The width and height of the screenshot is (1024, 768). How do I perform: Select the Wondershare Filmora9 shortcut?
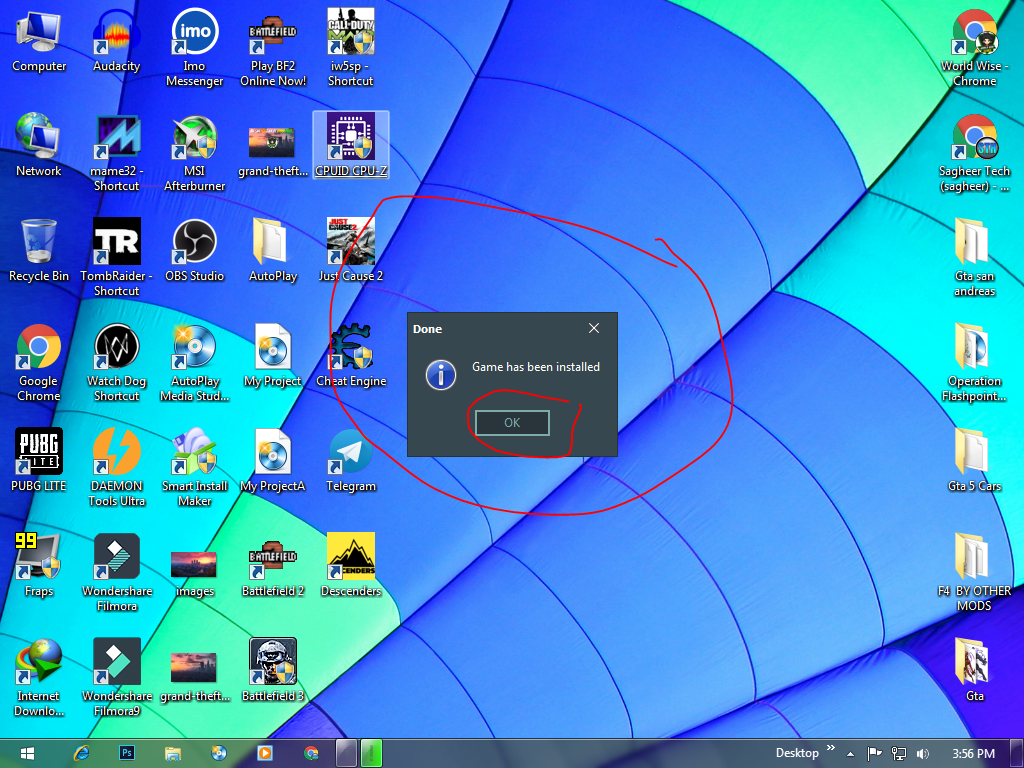116,678
